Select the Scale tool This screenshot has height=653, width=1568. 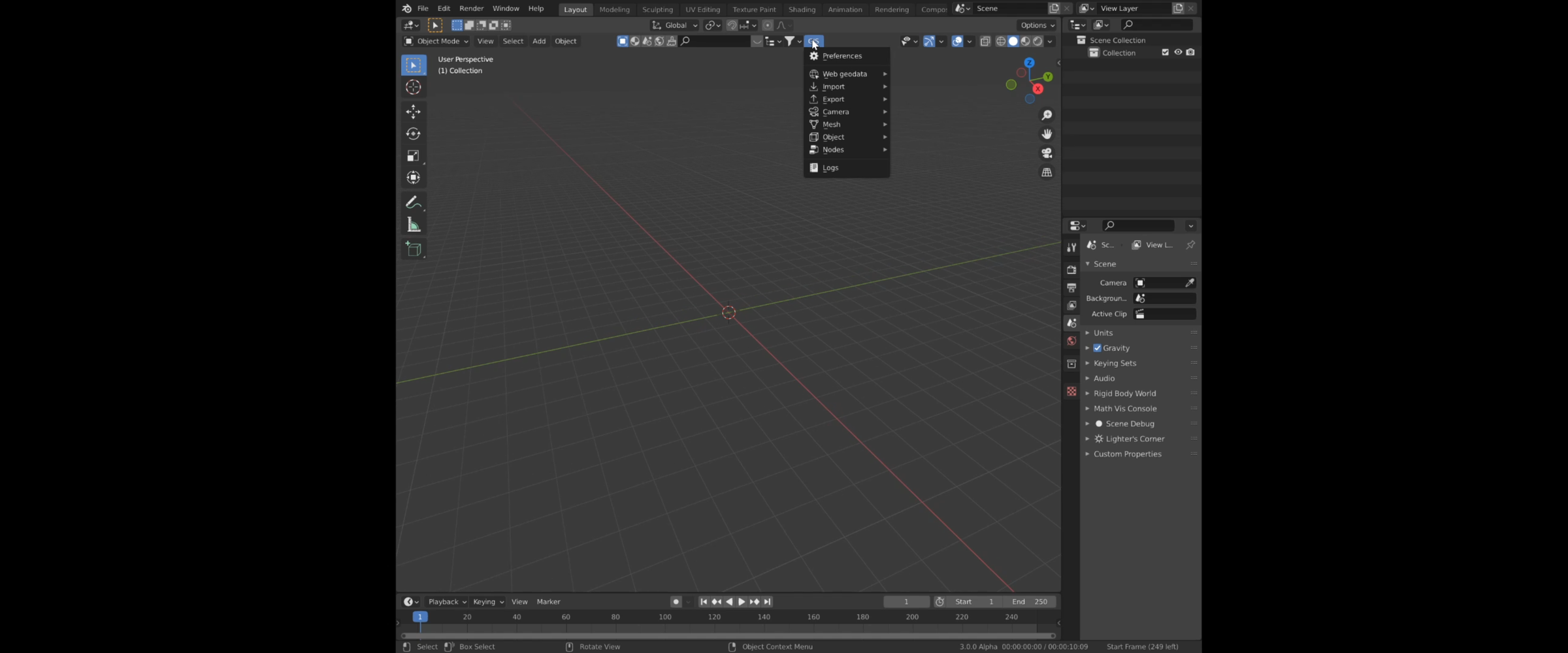click(413, 155)
